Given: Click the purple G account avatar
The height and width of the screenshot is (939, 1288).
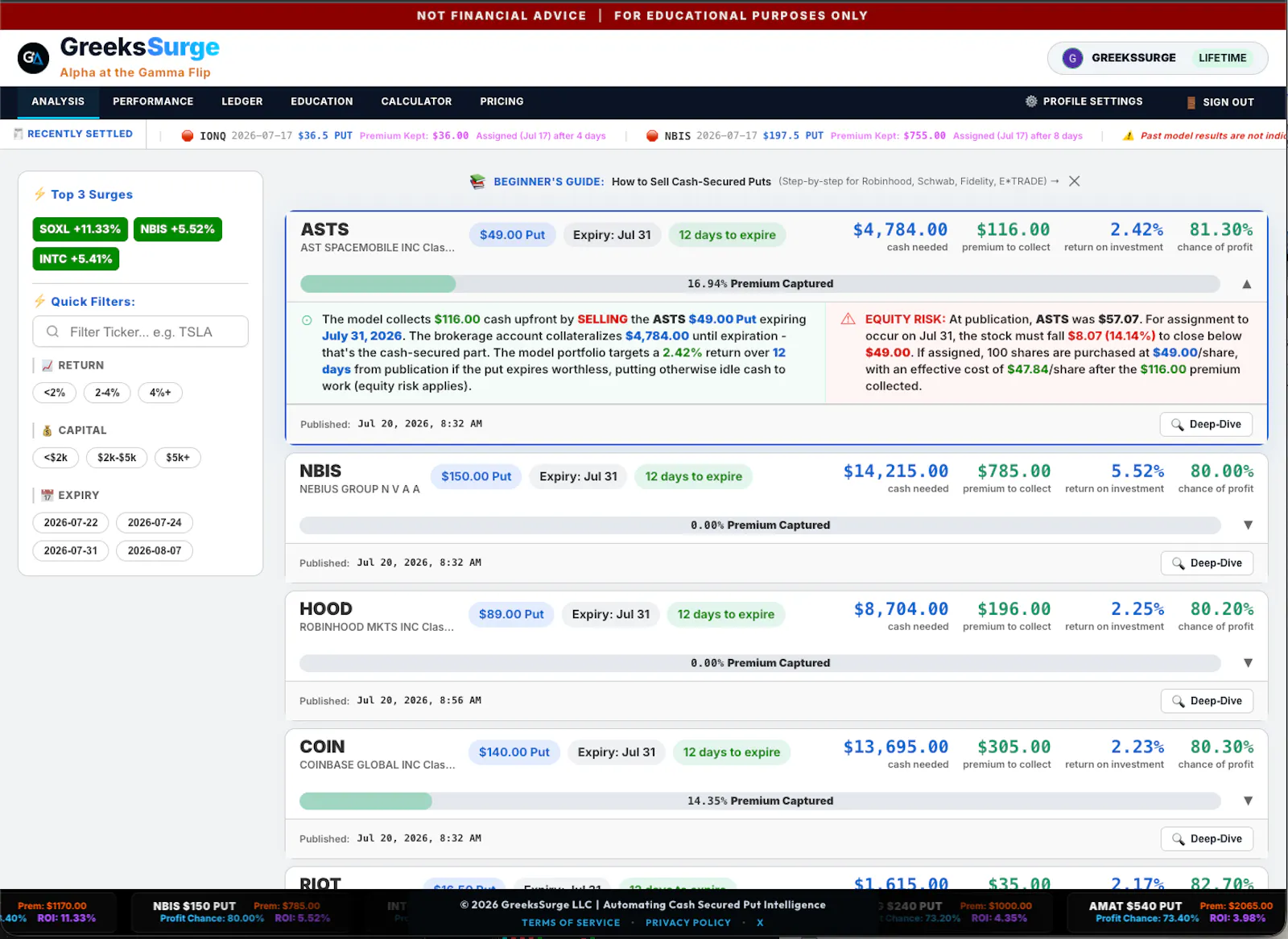Looking at the screenshot, I should pyautogui.click(x=1072, y=58).
